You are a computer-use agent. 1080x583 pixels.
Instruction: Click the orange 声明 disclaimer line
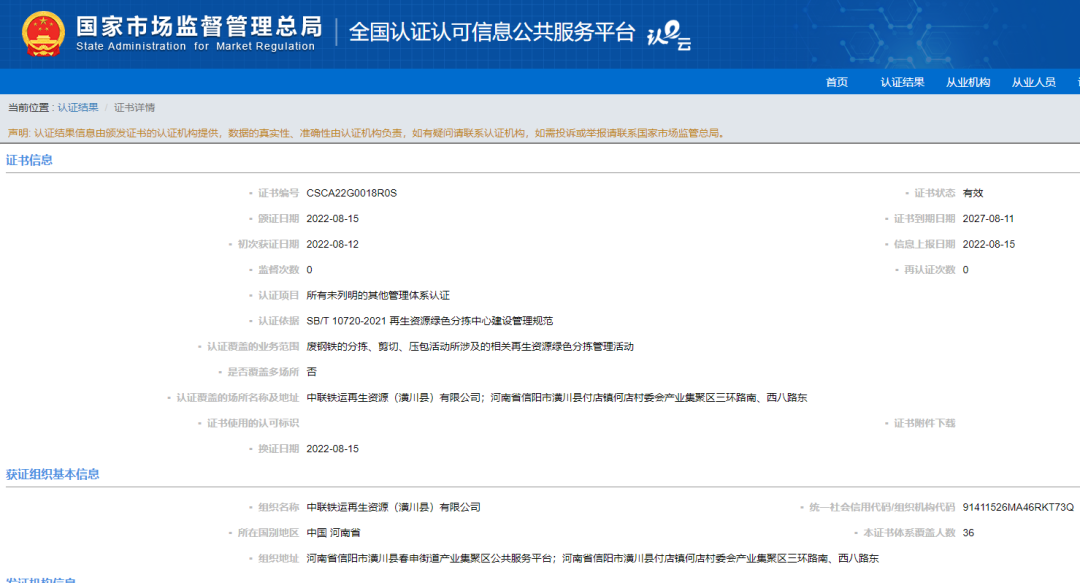[366, 133]
